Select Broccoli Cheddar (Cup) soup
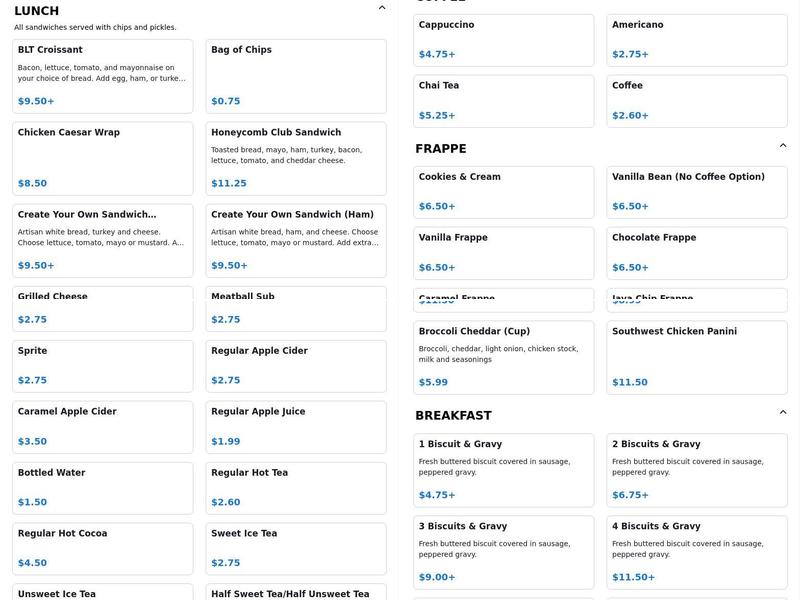Image resolution: width=800 pixels, height=600 pixels. pyautogui.click(x=503, y=357)
